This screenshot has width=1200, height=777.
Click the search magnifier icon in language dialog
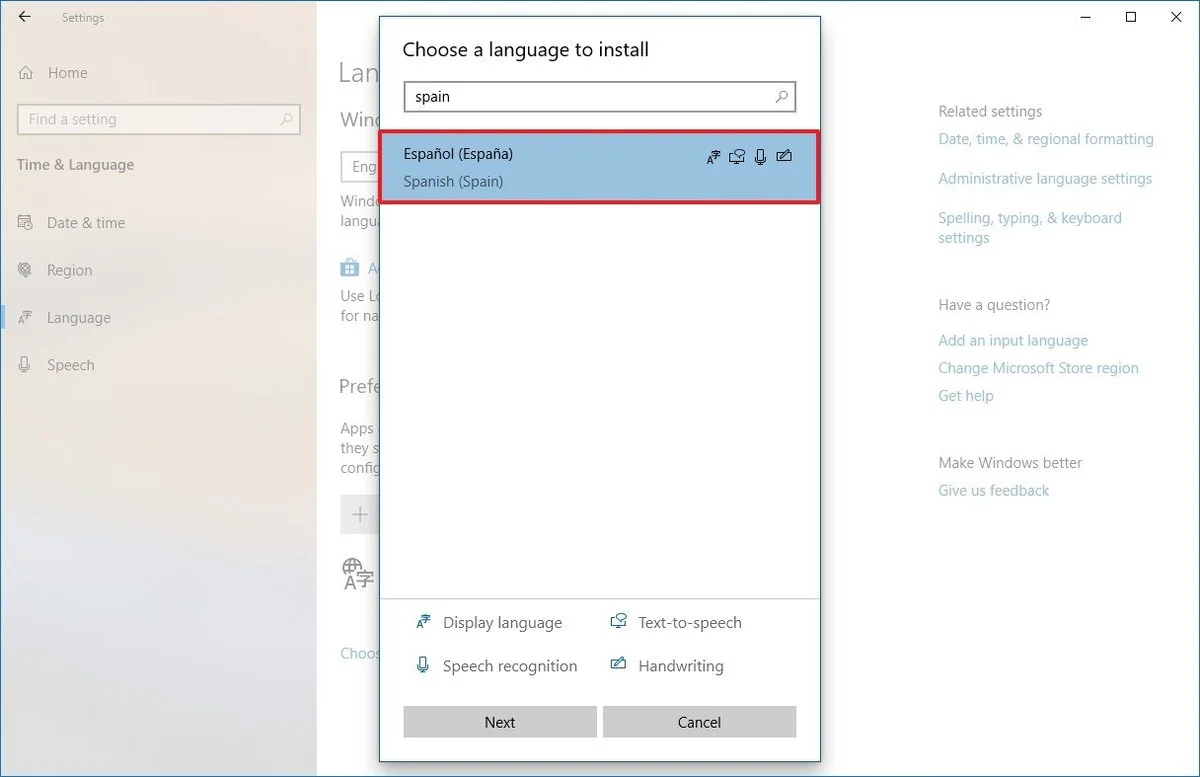pyautogui.click(x=782, y=97)
